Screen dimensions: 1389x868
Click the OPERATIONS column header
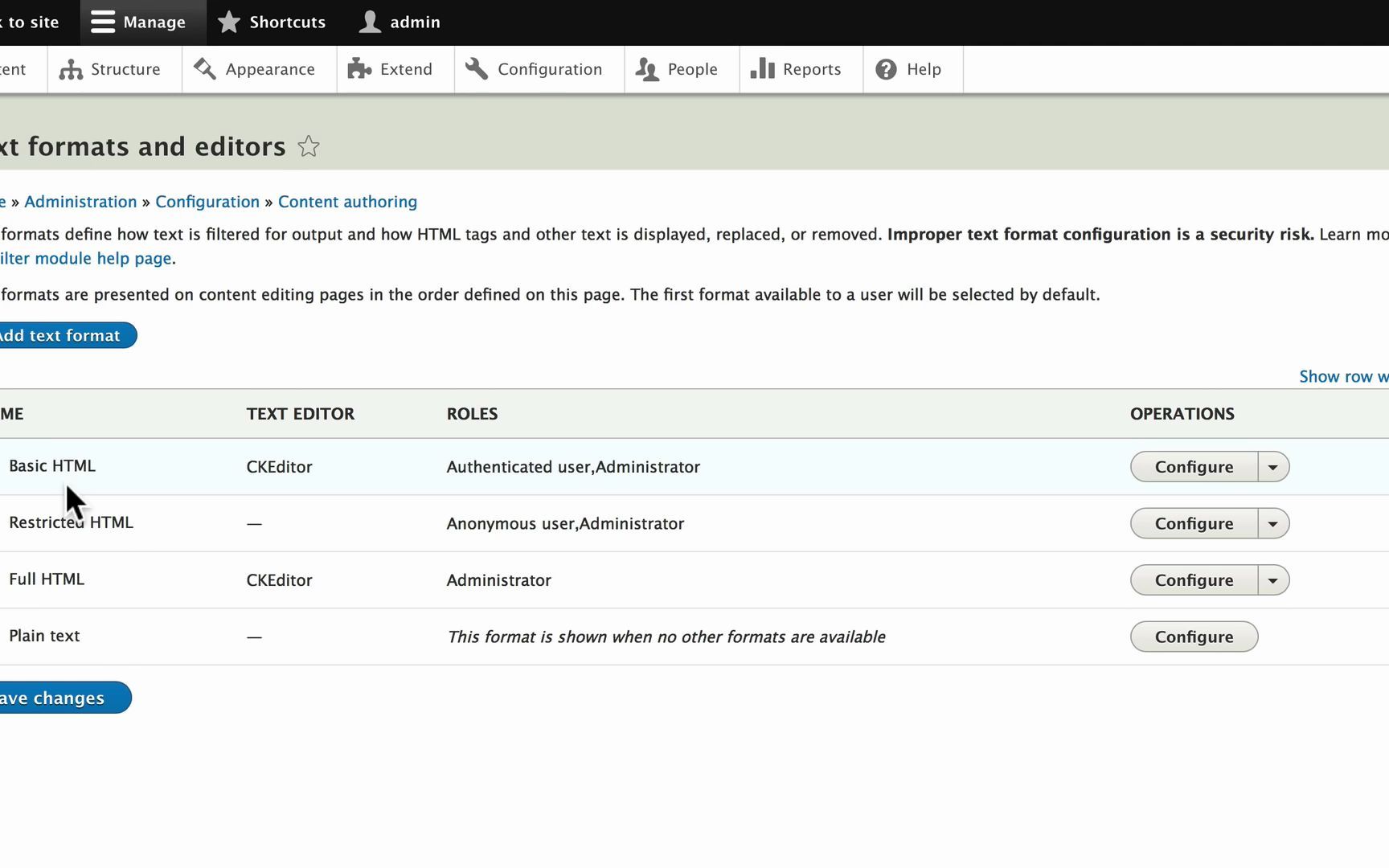pos(1182,414)
